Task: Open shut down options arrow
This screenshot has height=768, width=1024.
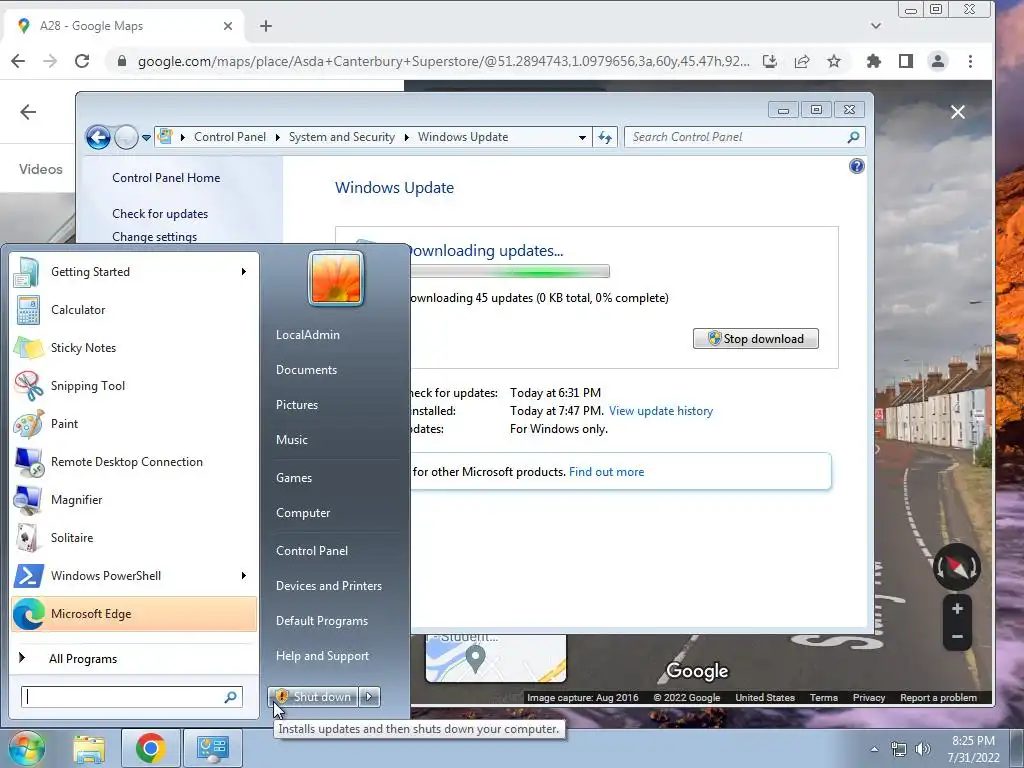Action: point(370,697)
